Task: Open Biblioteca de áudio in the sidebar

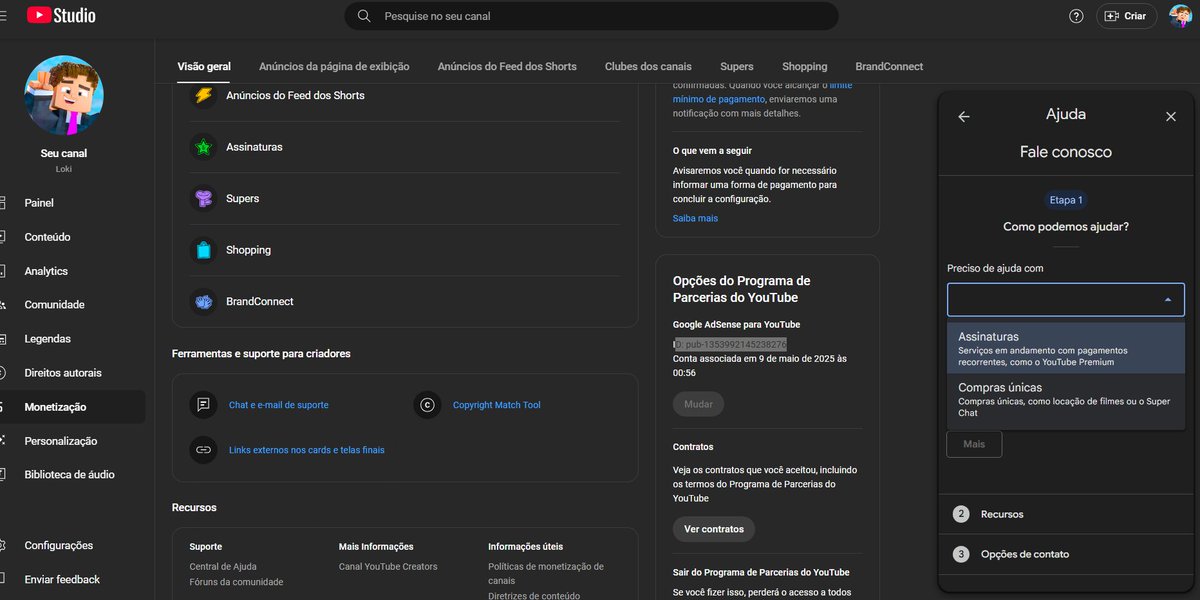Action: 72,475
